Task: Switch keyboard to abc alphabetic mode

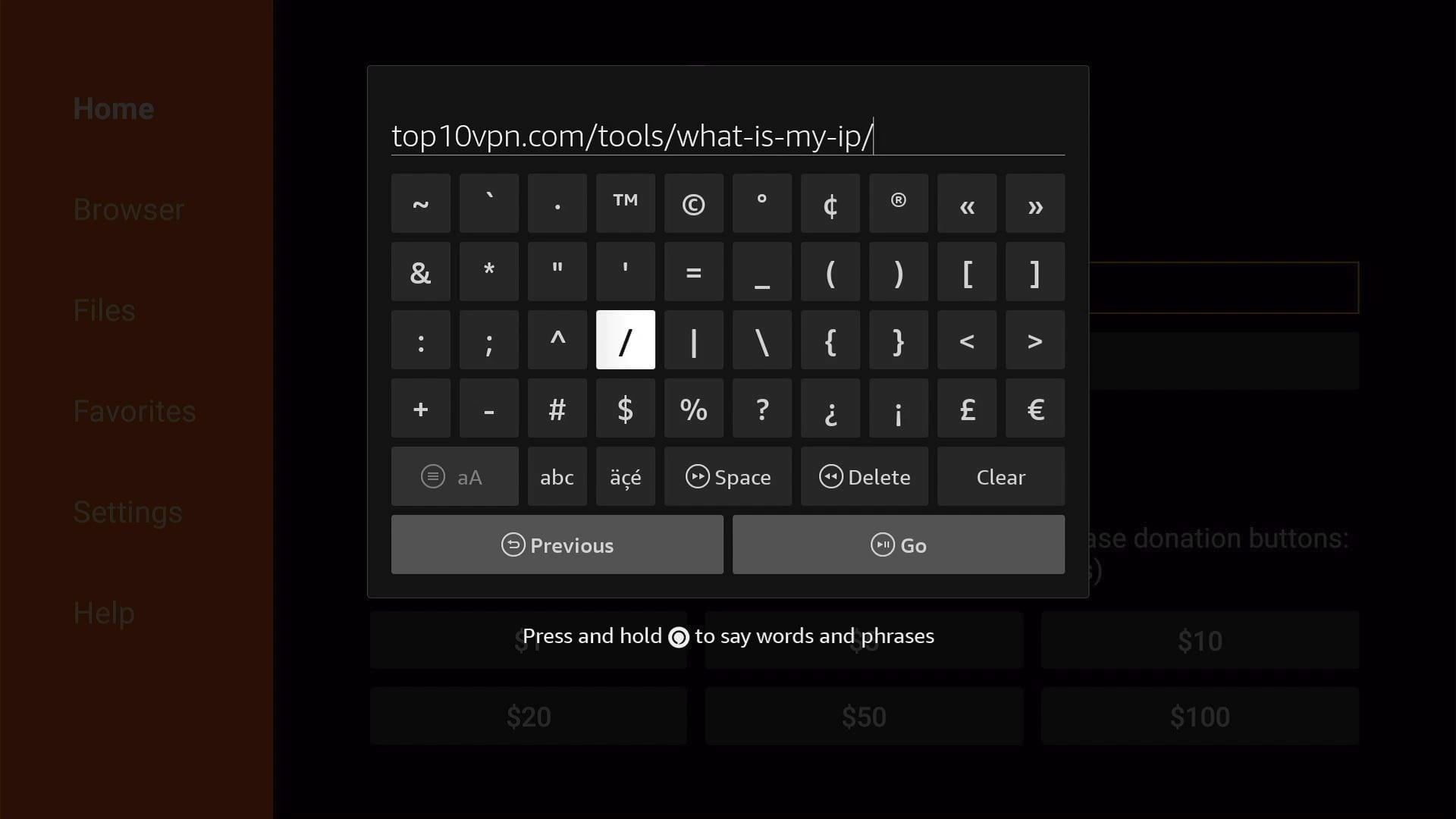Action: click(557, 476)
